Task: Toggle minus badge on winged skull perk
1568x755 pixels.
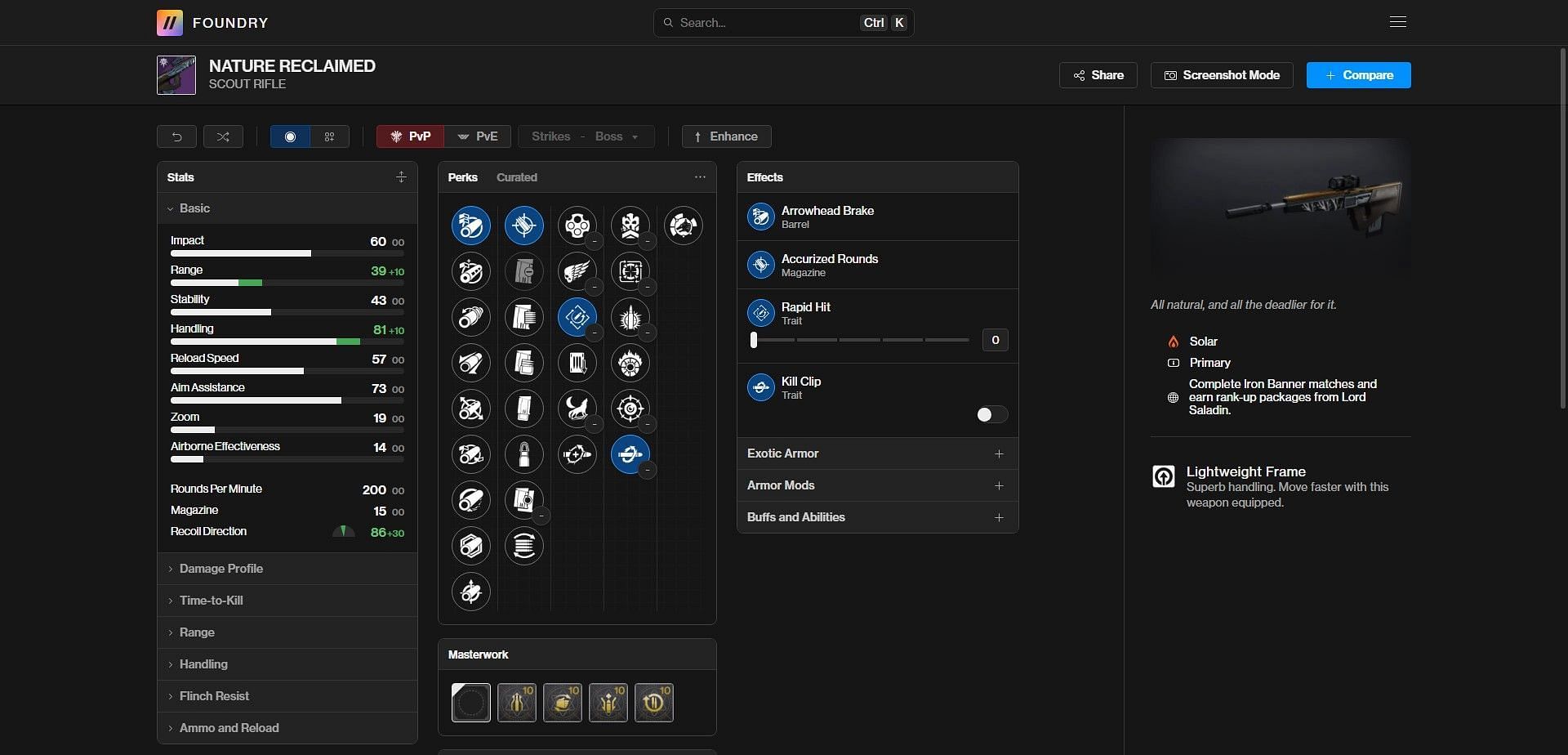Action: tap(594, 287)
